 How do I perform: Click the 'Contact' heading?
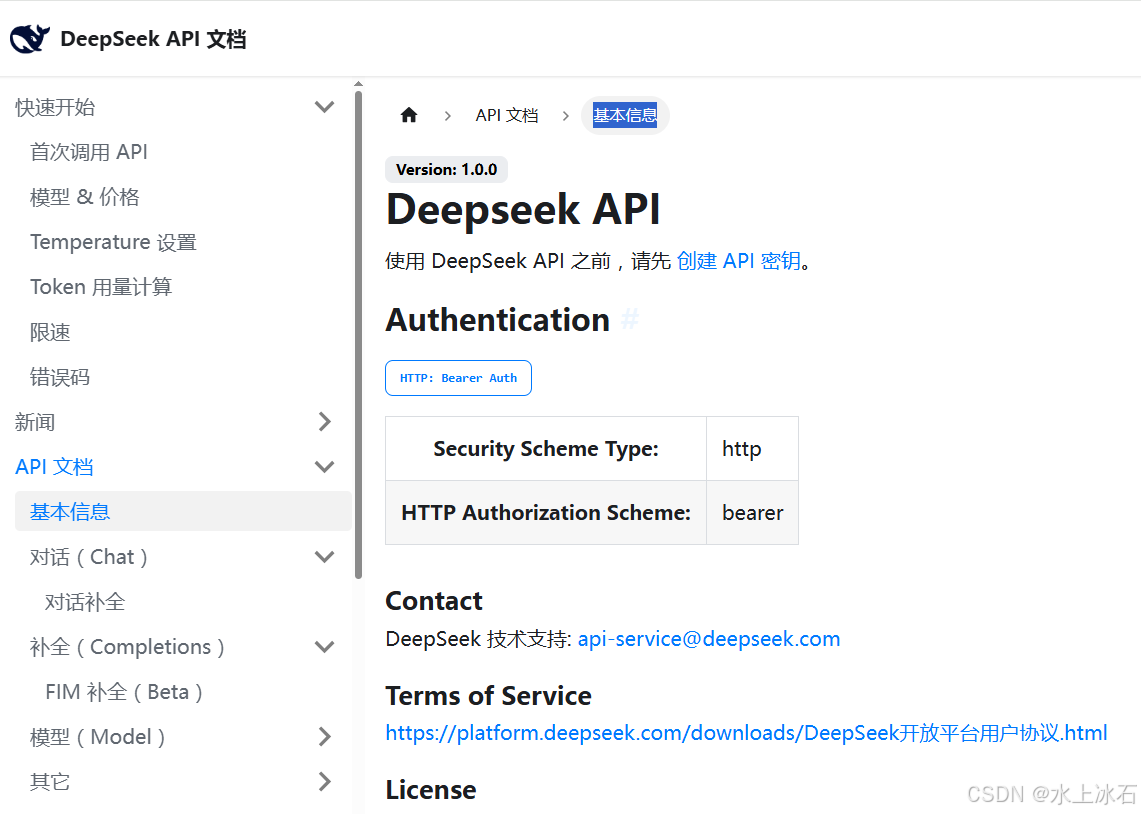[434, 601]
